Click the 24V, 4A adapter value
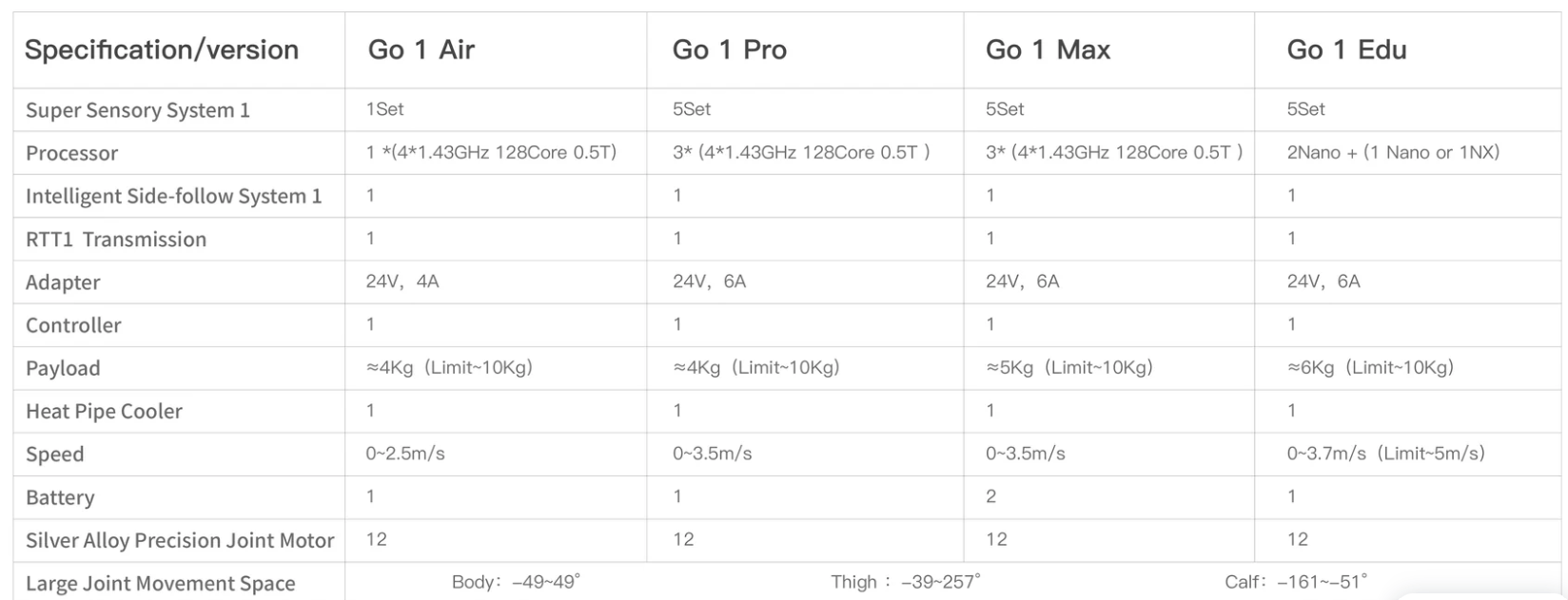This screenshot has width=1568, height=600. pos(402,281)
